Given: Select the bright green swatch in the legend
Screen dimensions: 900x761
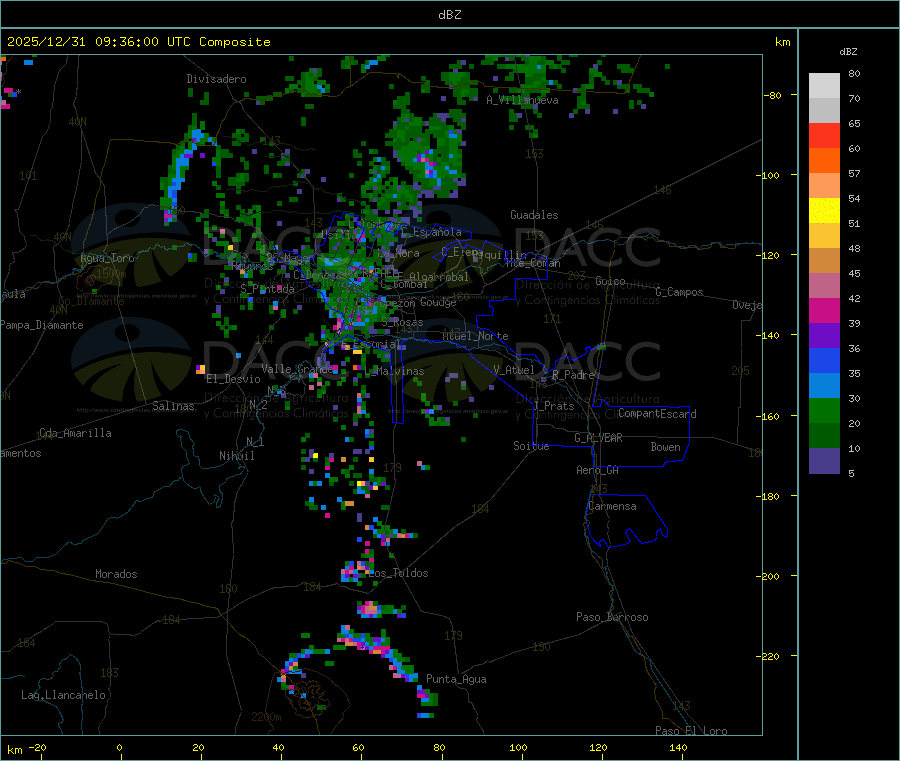Looking at the screenshot, I should click(824, 410).
